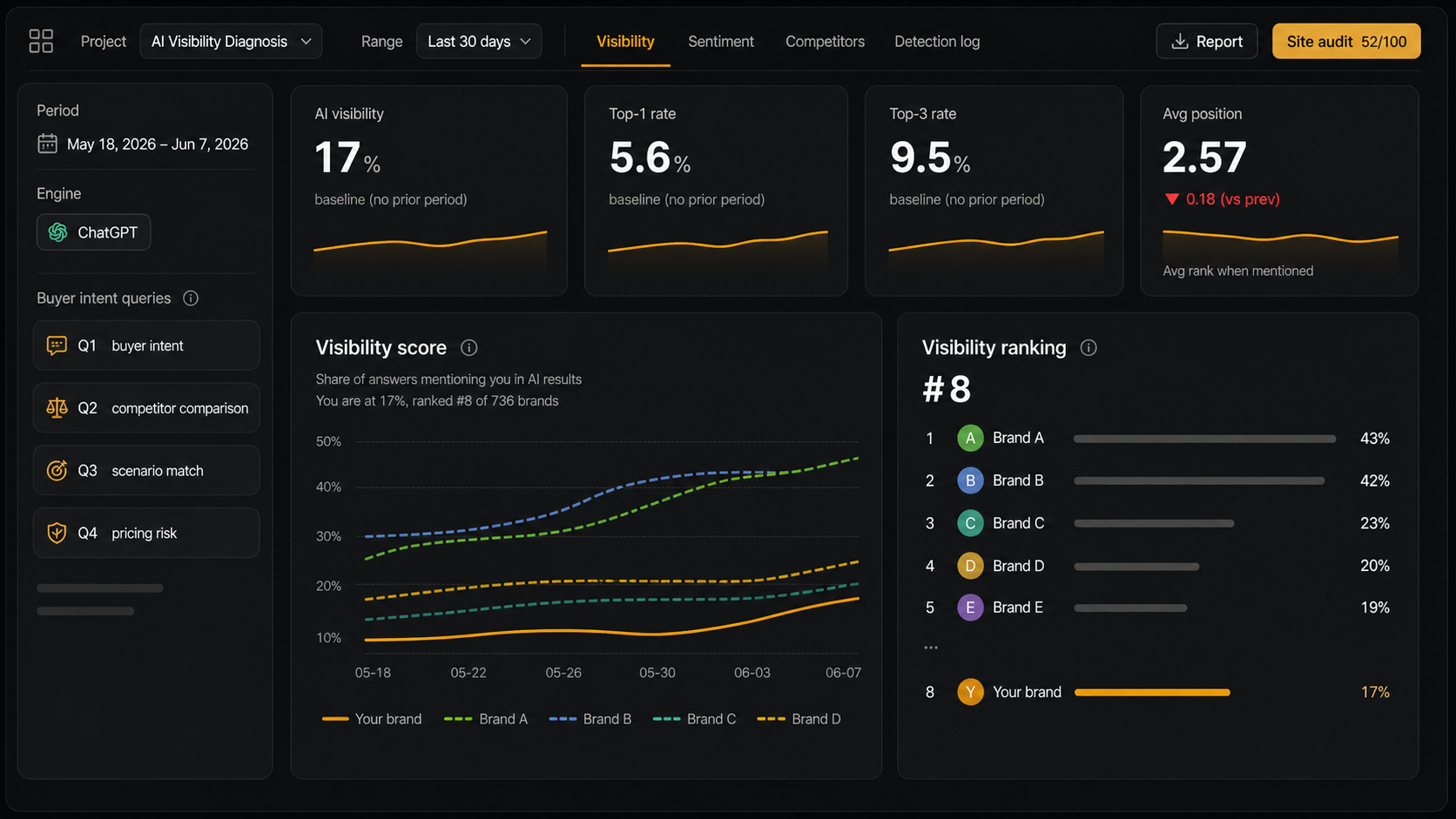This screenshot has width=1456, height=819.
Task: Click the Brand B avatar badge
Action: (x=970, y=480)
